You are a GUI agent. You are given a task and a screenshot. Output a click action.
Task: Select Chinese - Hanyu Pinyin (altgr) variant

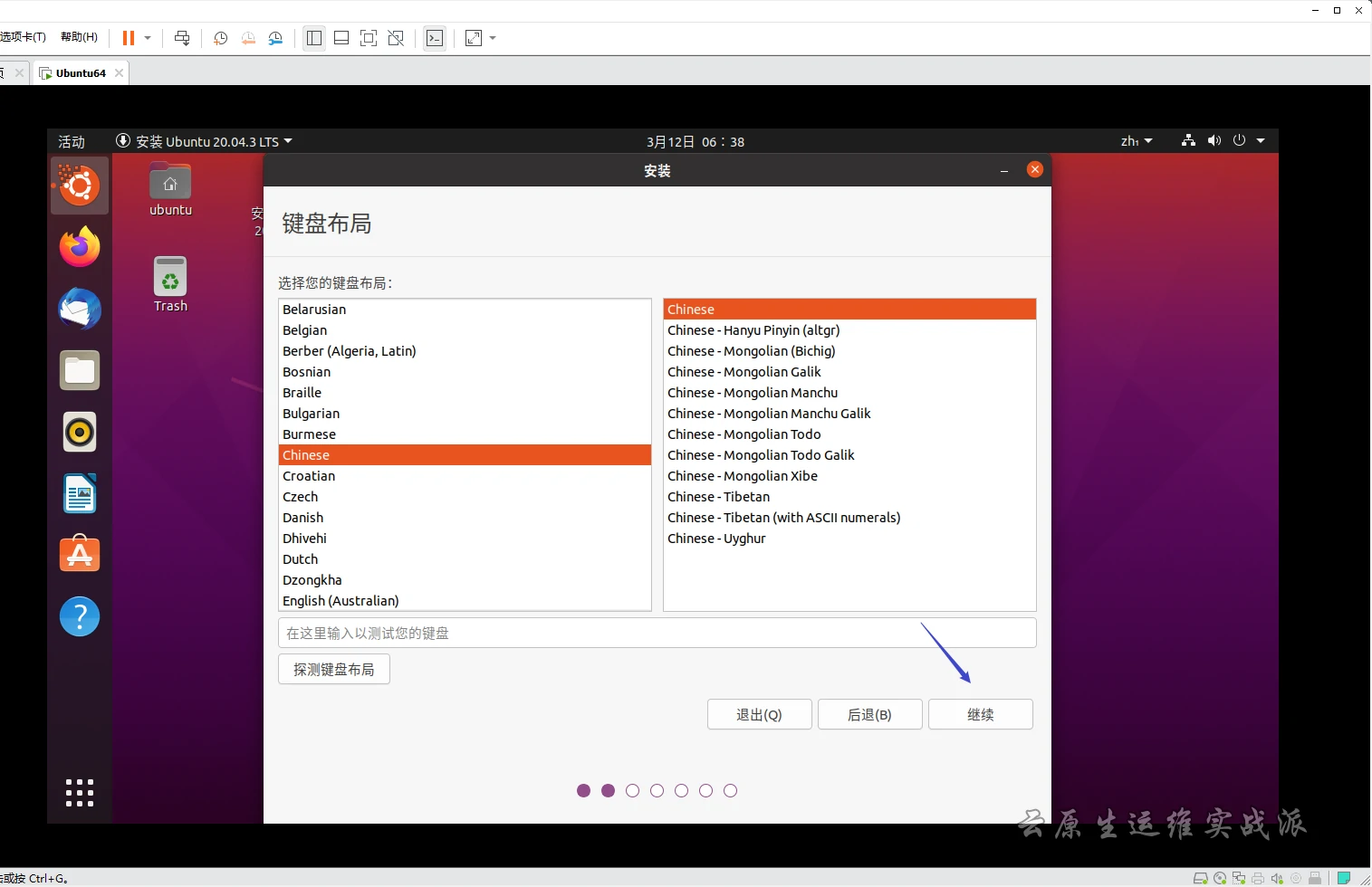point(849,330)
